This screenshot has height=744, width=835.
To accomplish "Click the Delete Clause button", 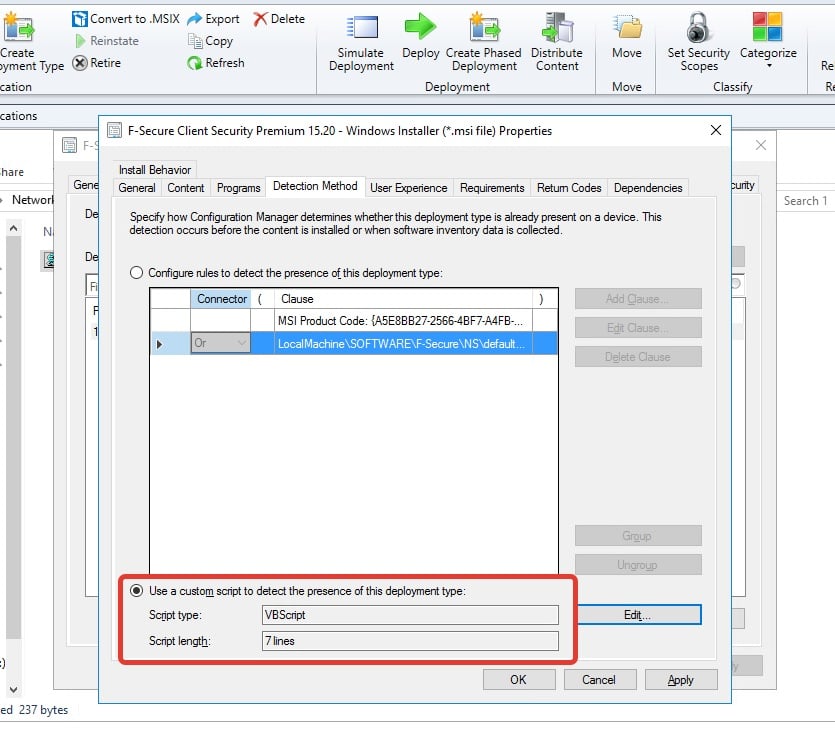I will tap(638, 357).
